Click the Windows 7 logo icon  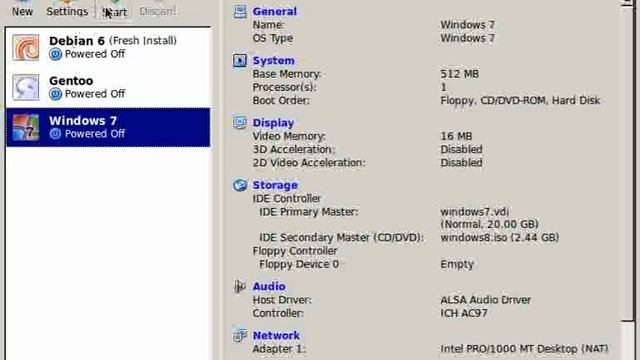tap(25, 127)
